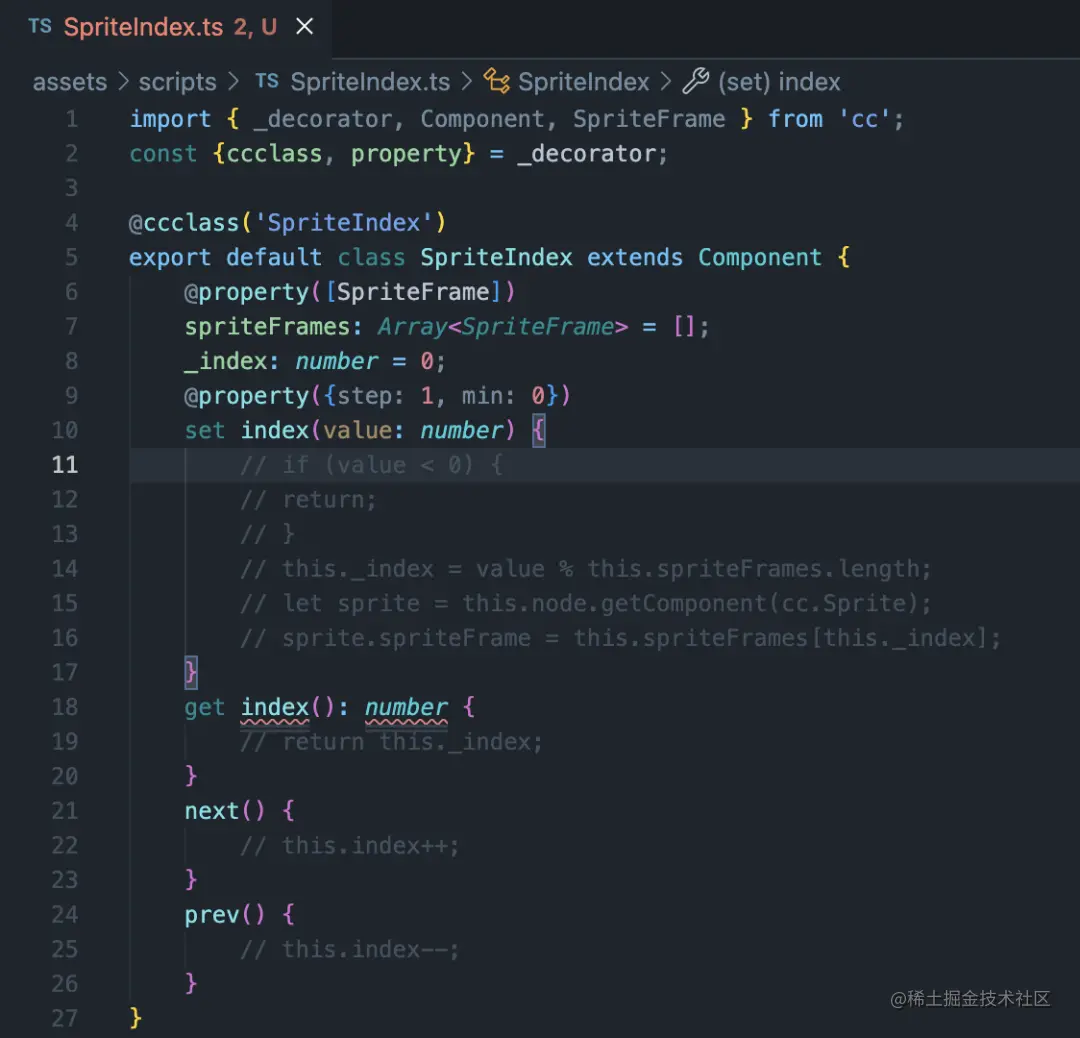Click underlined 'index' in getter on line 18
1080x1038 pixels.
coord(274,707)
